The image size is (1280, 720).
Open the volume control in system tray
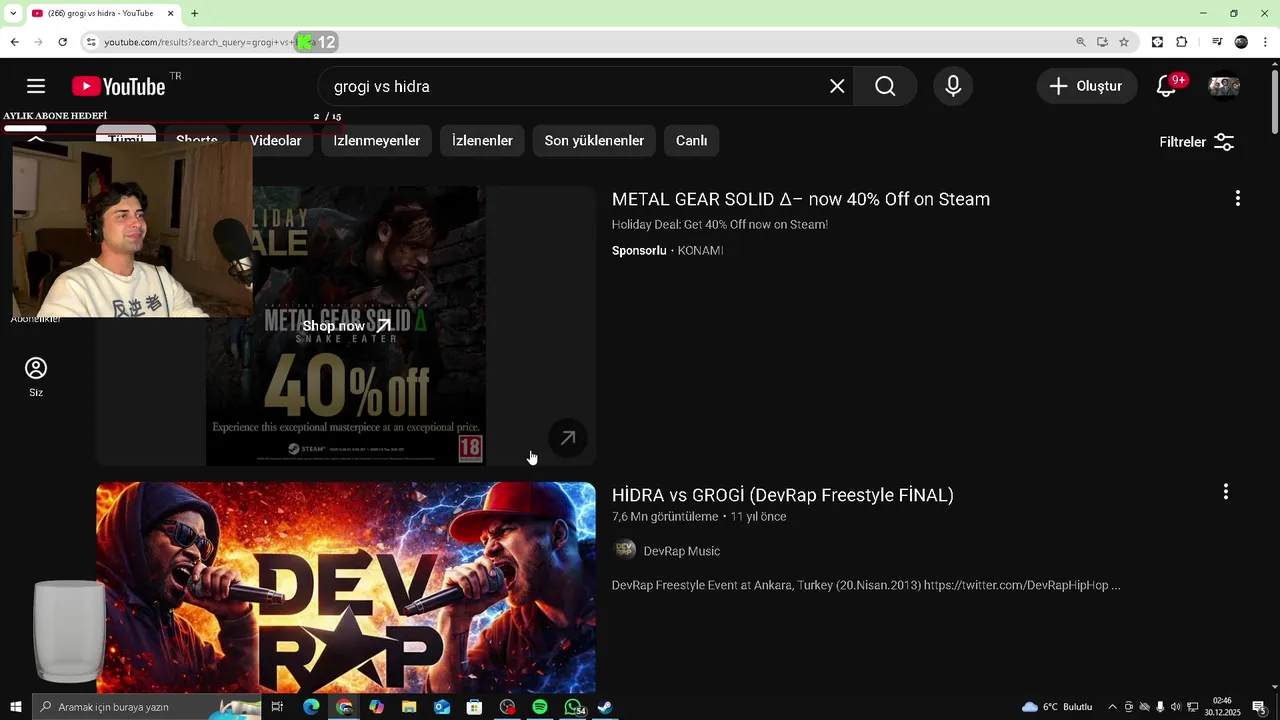[1176, 707]
